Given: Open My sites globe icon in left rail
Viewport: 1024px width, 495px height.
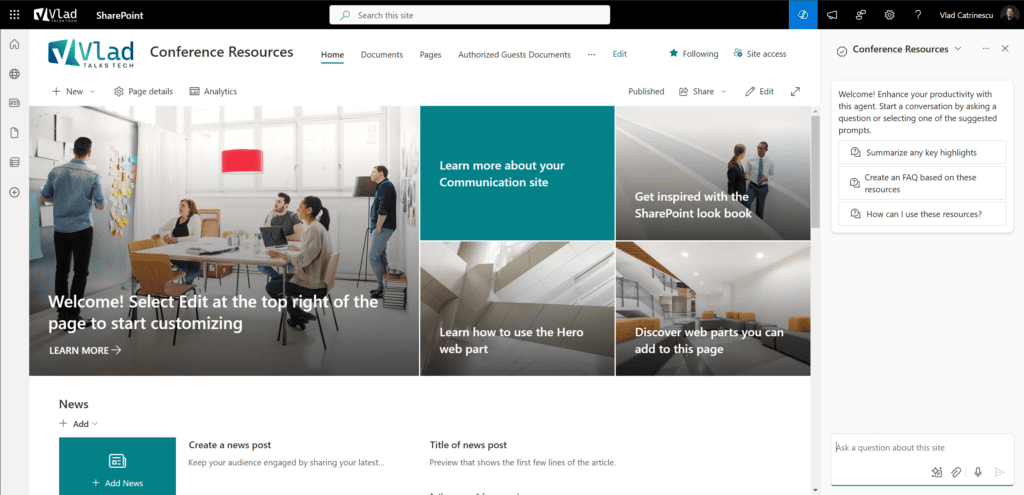Looking at the screenshot, I should [14, 74].
